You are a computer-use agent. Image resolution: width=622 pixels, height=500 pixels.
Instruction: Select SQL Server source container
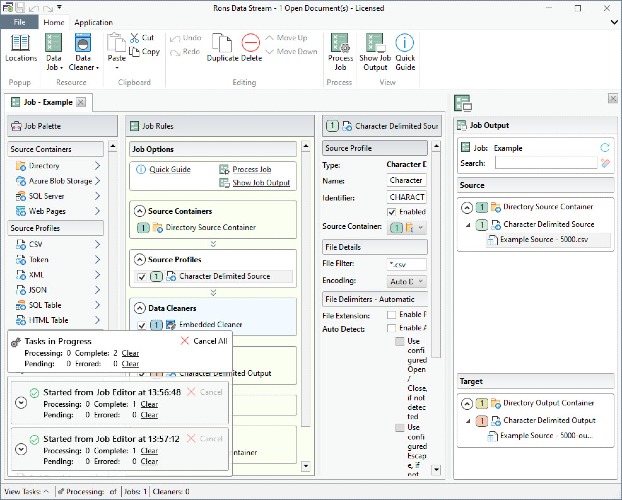58,196
